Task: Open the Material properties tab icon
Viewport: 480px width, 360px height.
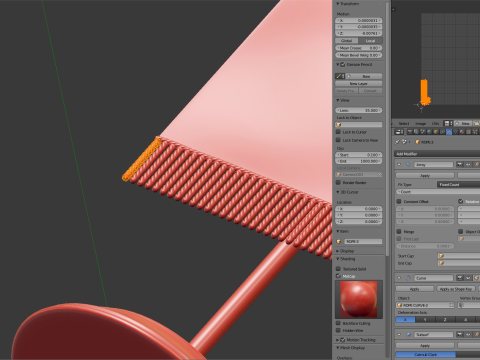Action: point(462,132)
